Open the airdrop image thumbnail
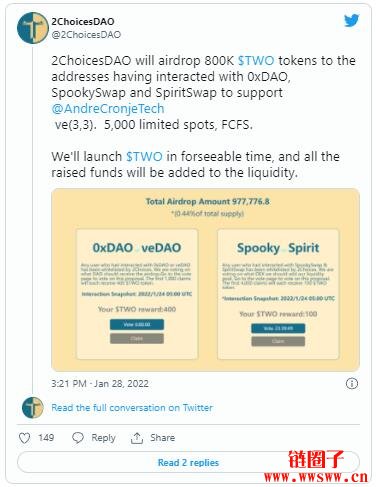This screenshot has height=487, width=377. [x=205, y=280]
